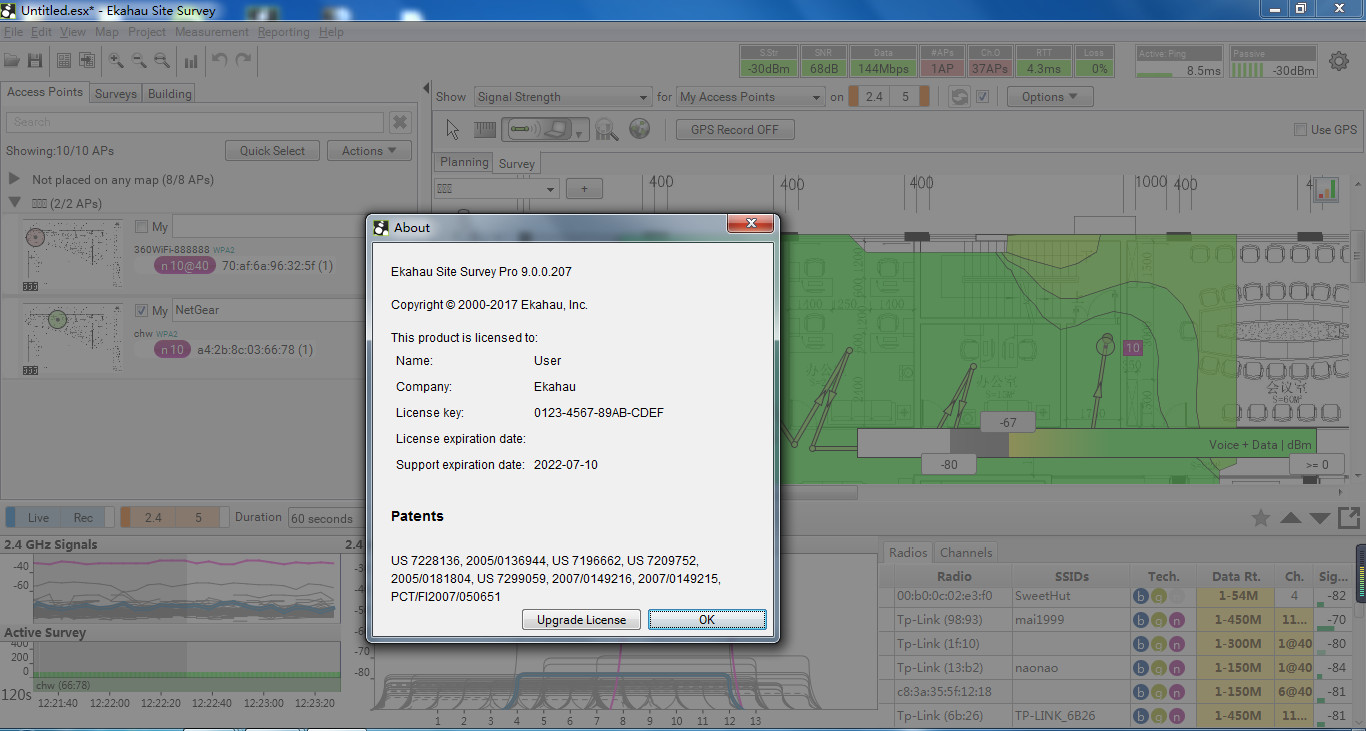The width and height of the screenshot is (1366, 731).
Task: Open the Measurement menu
Action: tap(212, 32)
